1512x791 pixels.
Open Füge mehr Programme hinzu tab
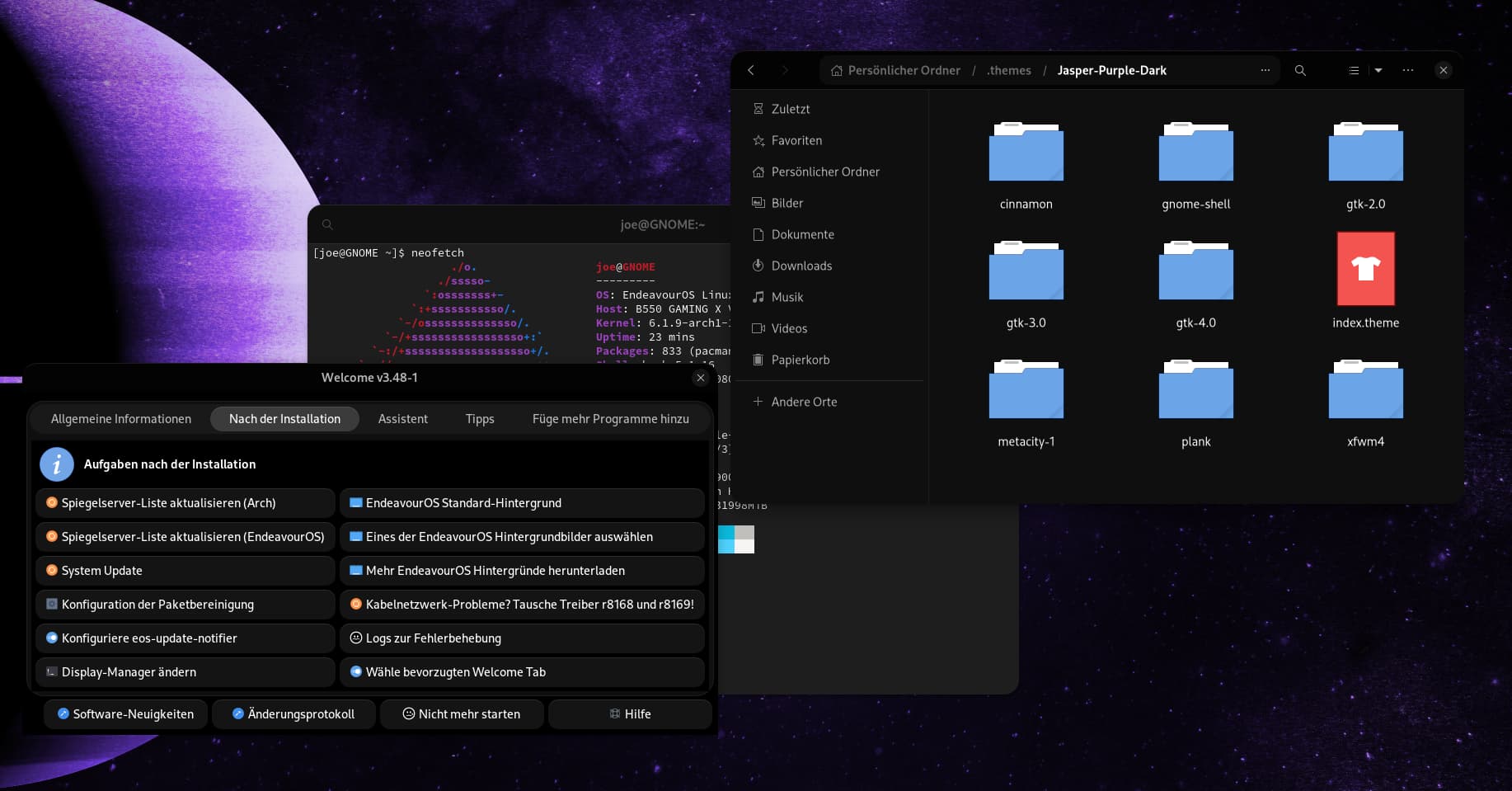coord(611,419)
